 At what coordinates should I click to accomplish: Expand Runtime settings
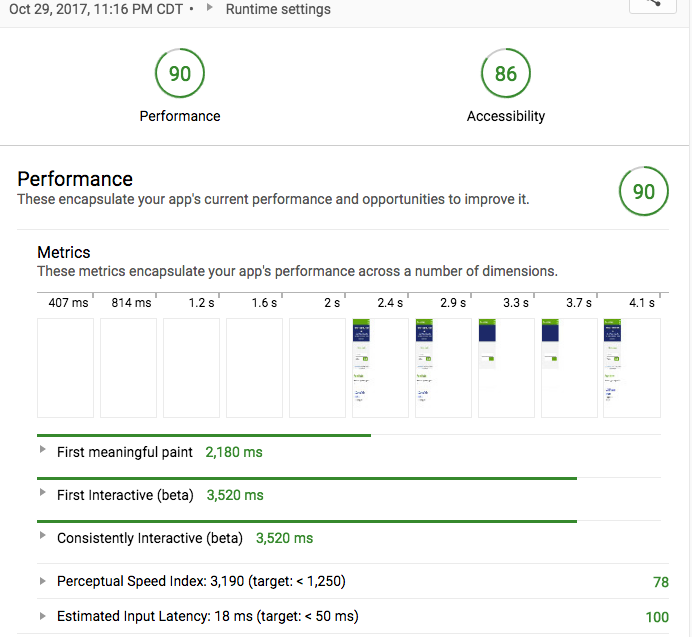point(277,9)
